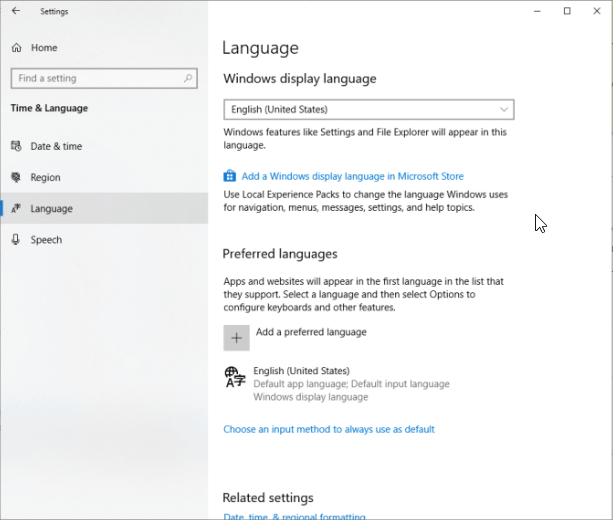This screenshot has width=613, height=520.
Task: Focus the Find a setting search box
Action: (x=104, y=78)
